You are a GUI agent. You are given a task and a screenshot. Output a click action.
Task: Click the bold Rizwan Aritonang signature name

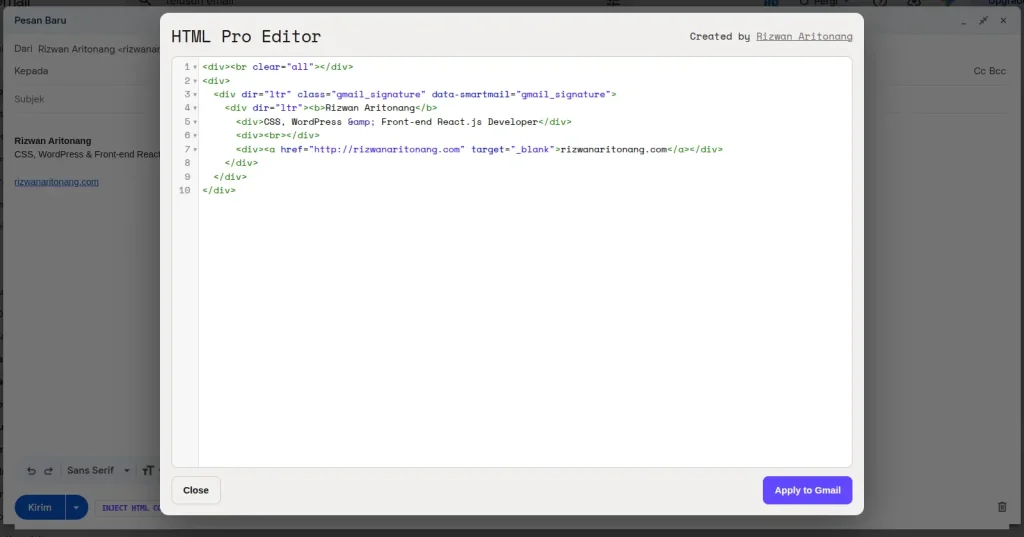(x=53, y=140)
